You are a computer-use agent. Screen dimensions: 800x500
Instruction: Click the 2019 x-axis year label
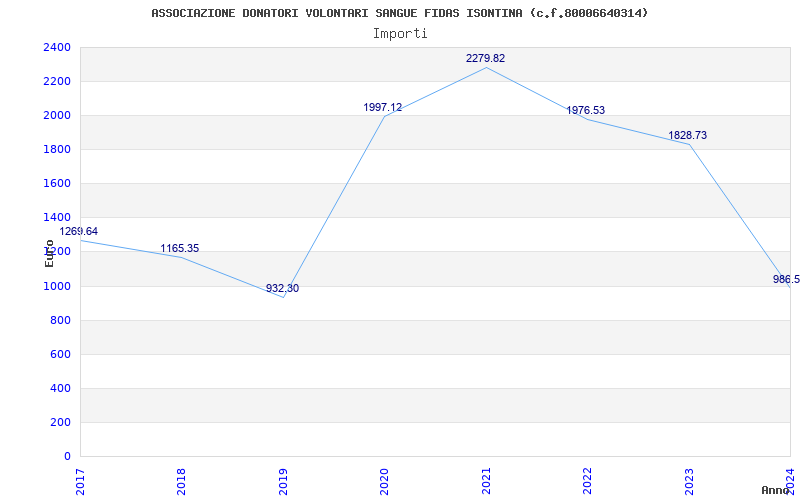283,481
